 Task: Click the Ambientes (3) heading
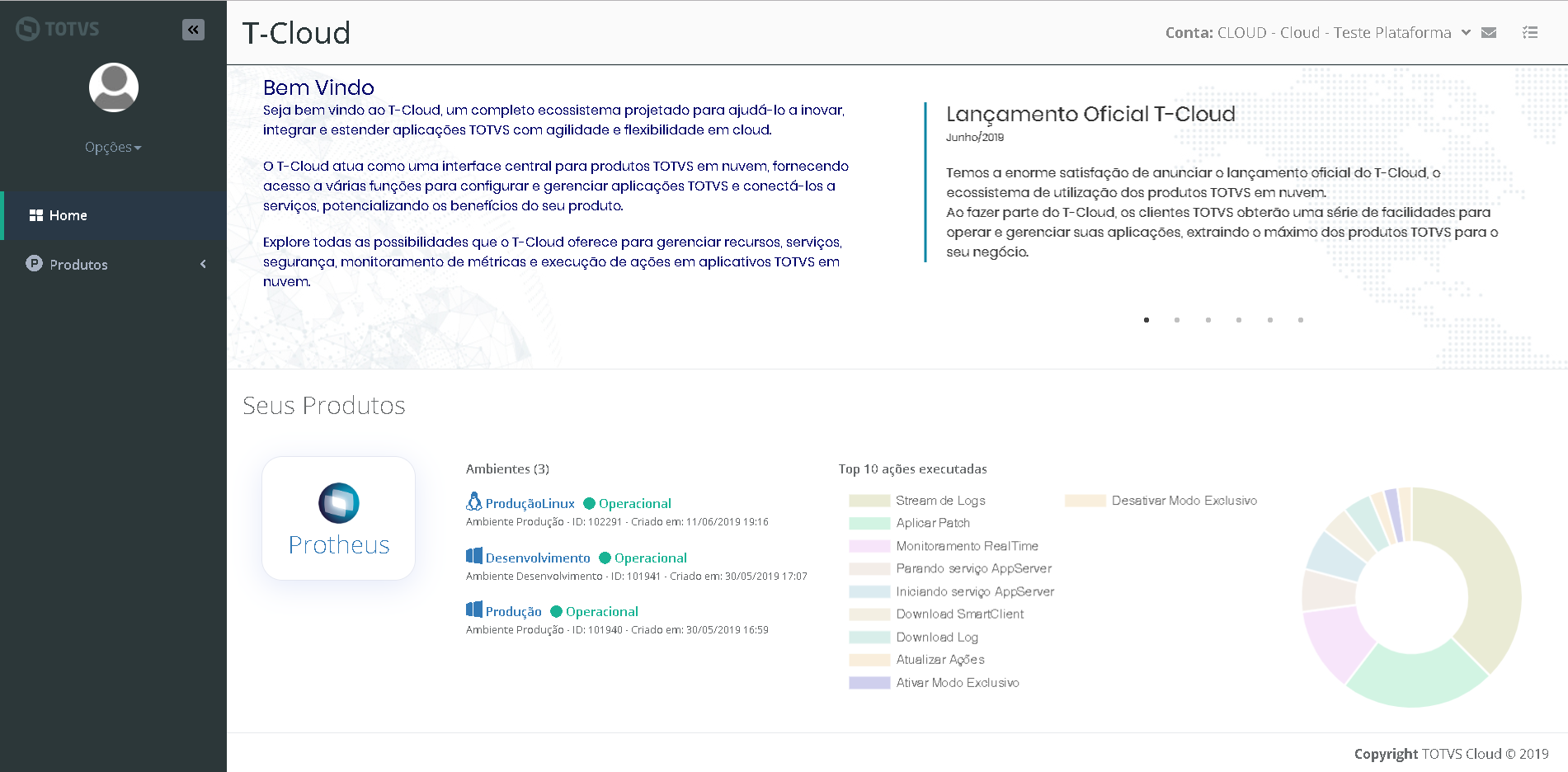click(x=507, y=469)
